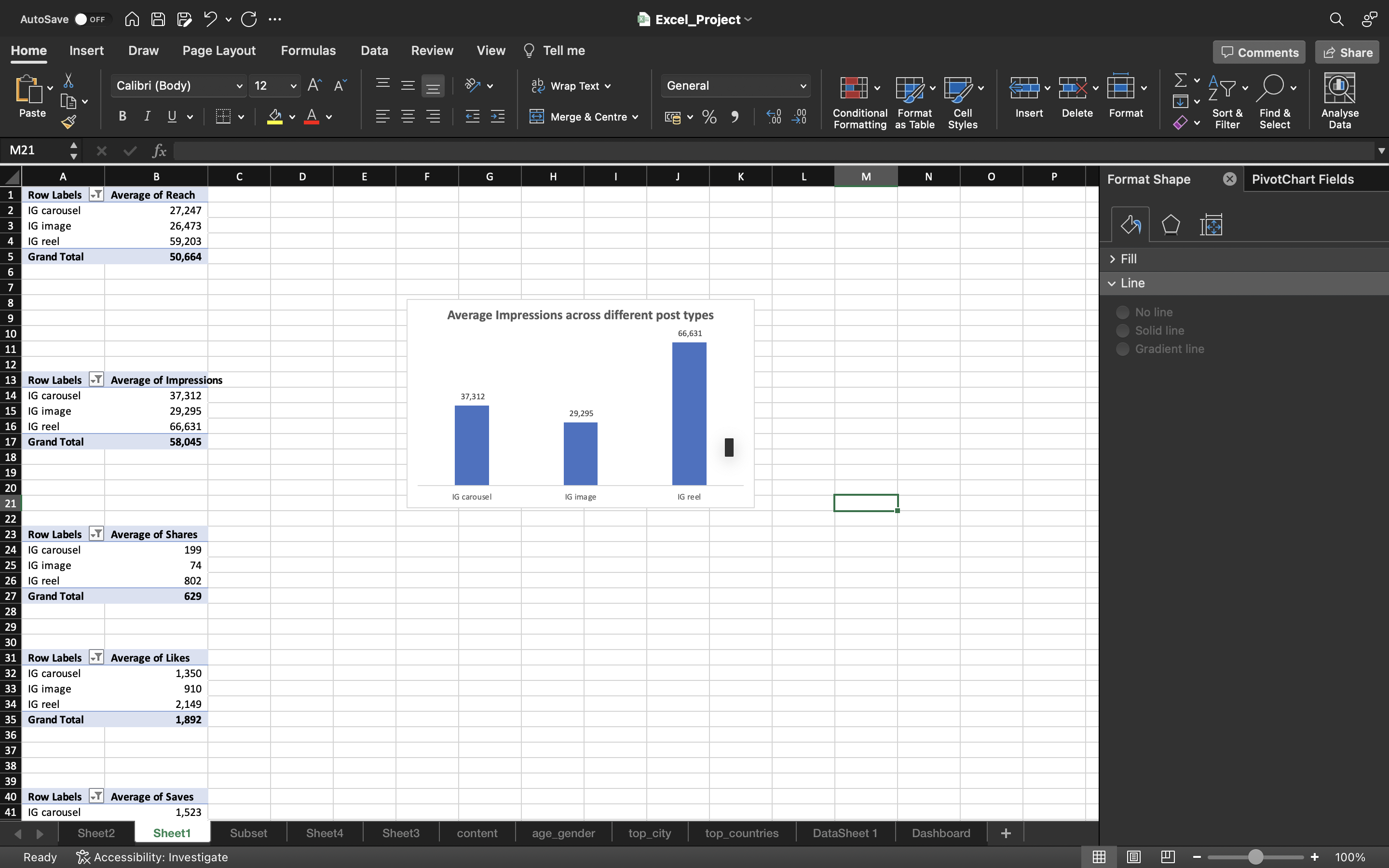Toggle Bold formatting

coord(122,117)
